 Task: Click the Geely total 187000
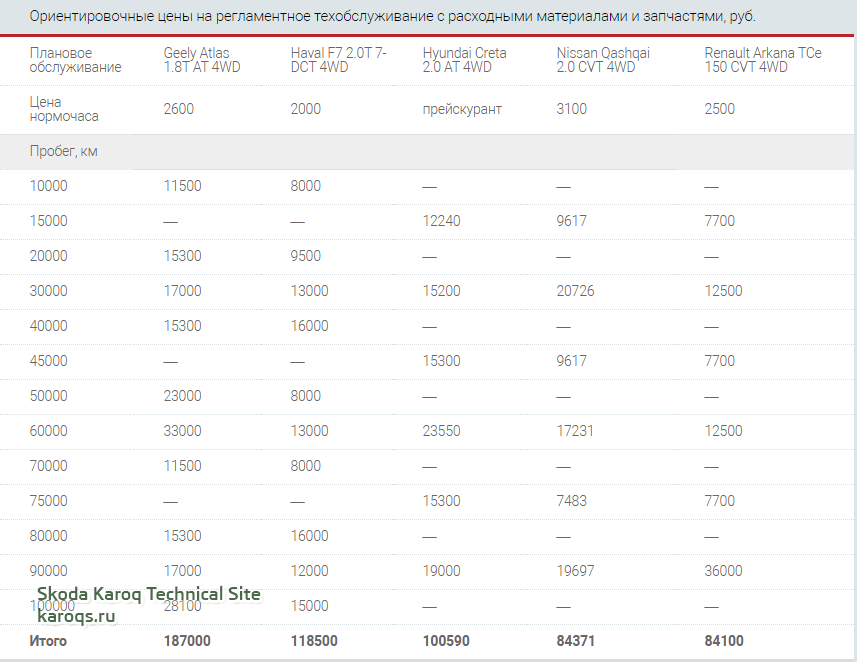pyautogui.click(x=187, y=642)
